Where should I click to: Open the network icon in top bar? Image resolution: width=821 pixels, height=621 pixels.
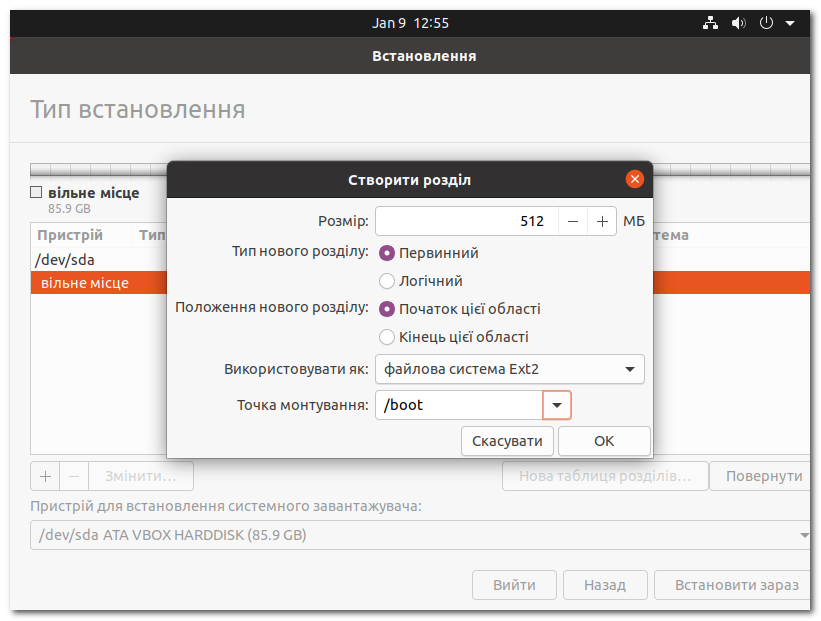(711, 22)
